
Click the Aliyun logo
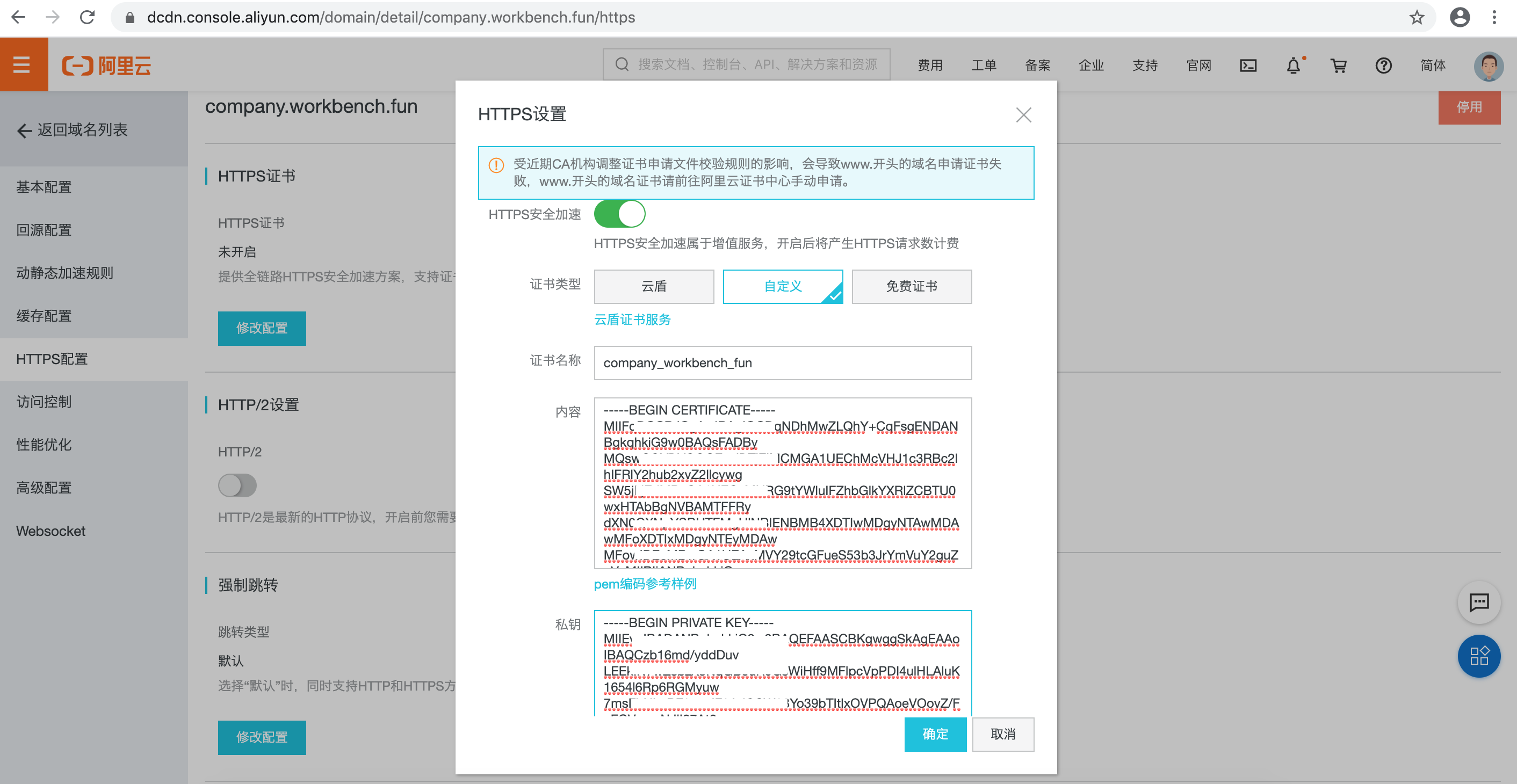pos(106,66)
